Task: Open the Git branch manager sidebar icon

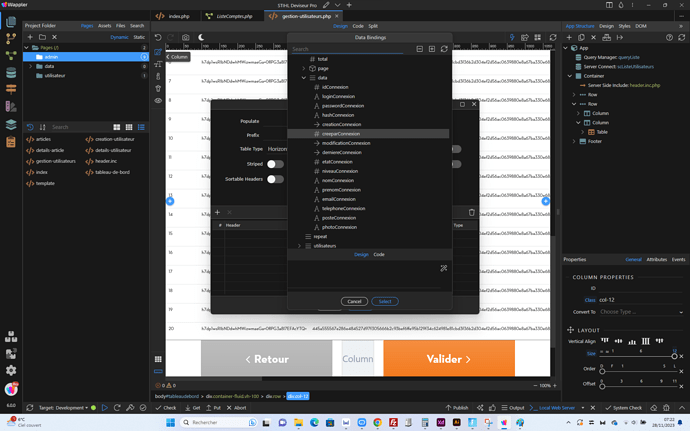Action: [x=11, y=38]
